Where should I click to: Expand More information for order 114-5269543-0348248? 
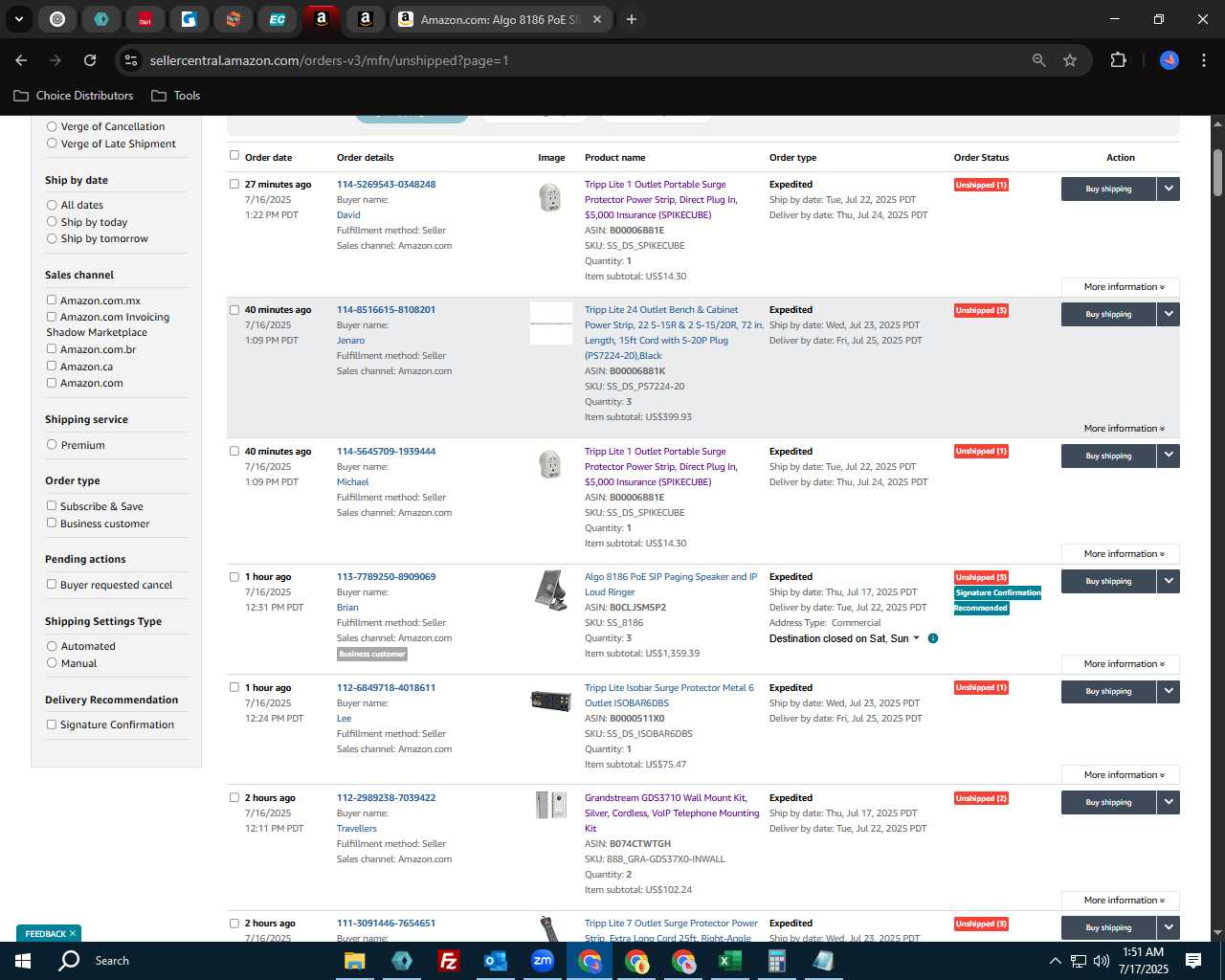[x=1121, y=287]
